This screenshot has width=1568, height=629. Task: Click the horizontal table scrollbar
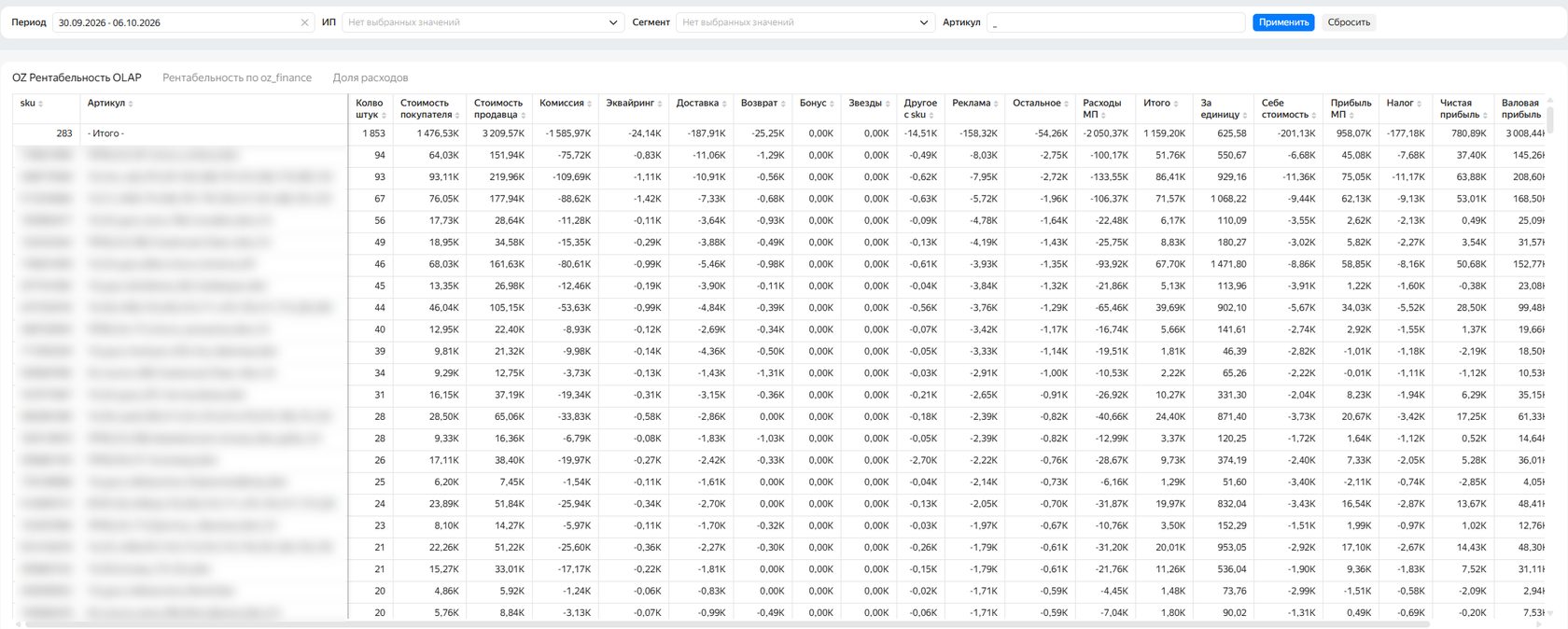pyautogui.click(x=728, y=624)
